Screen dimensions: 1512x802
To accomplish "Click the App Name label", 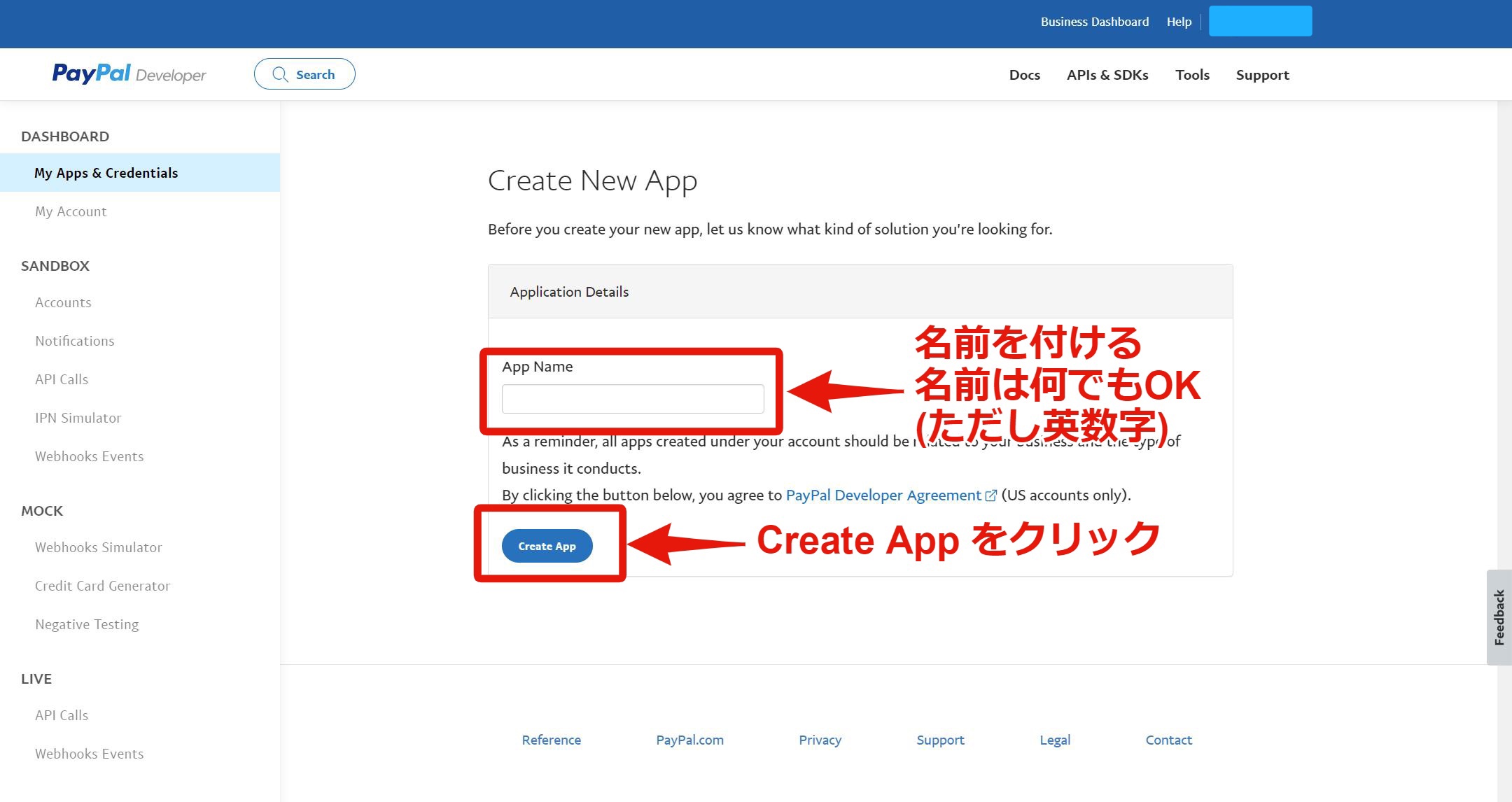I will 537,367.
